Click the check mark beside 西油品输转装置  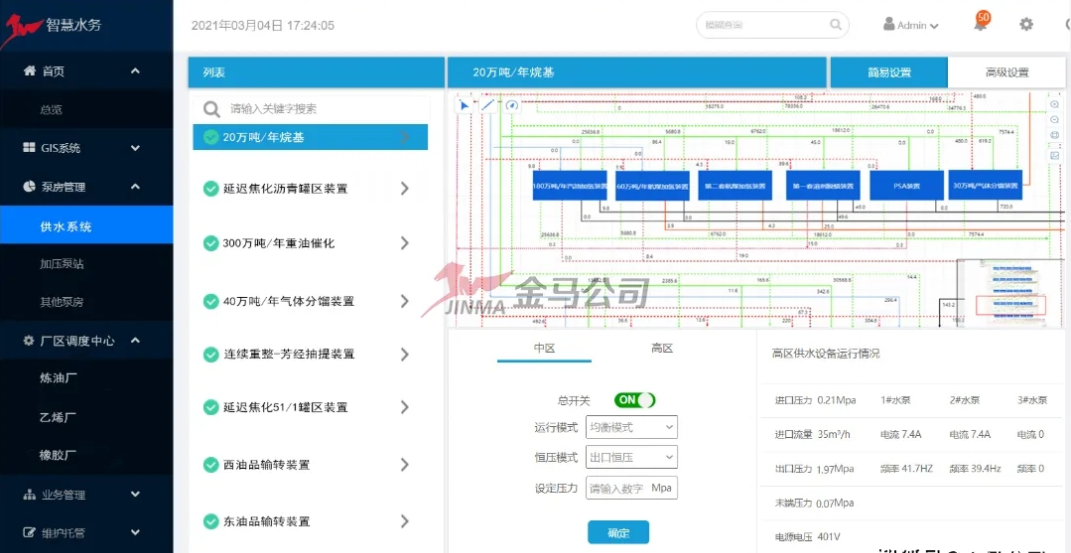(211, 465)
